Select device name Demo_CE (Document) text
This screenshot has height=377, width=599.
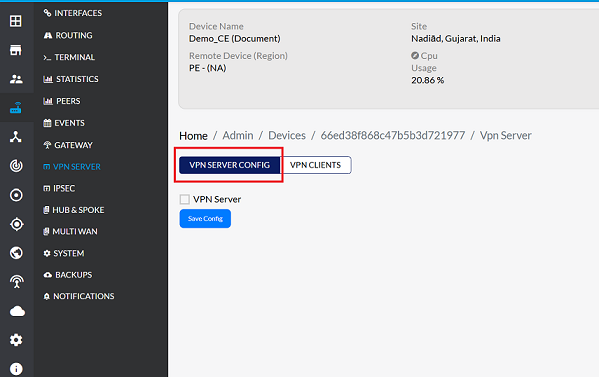pos(235,39)
